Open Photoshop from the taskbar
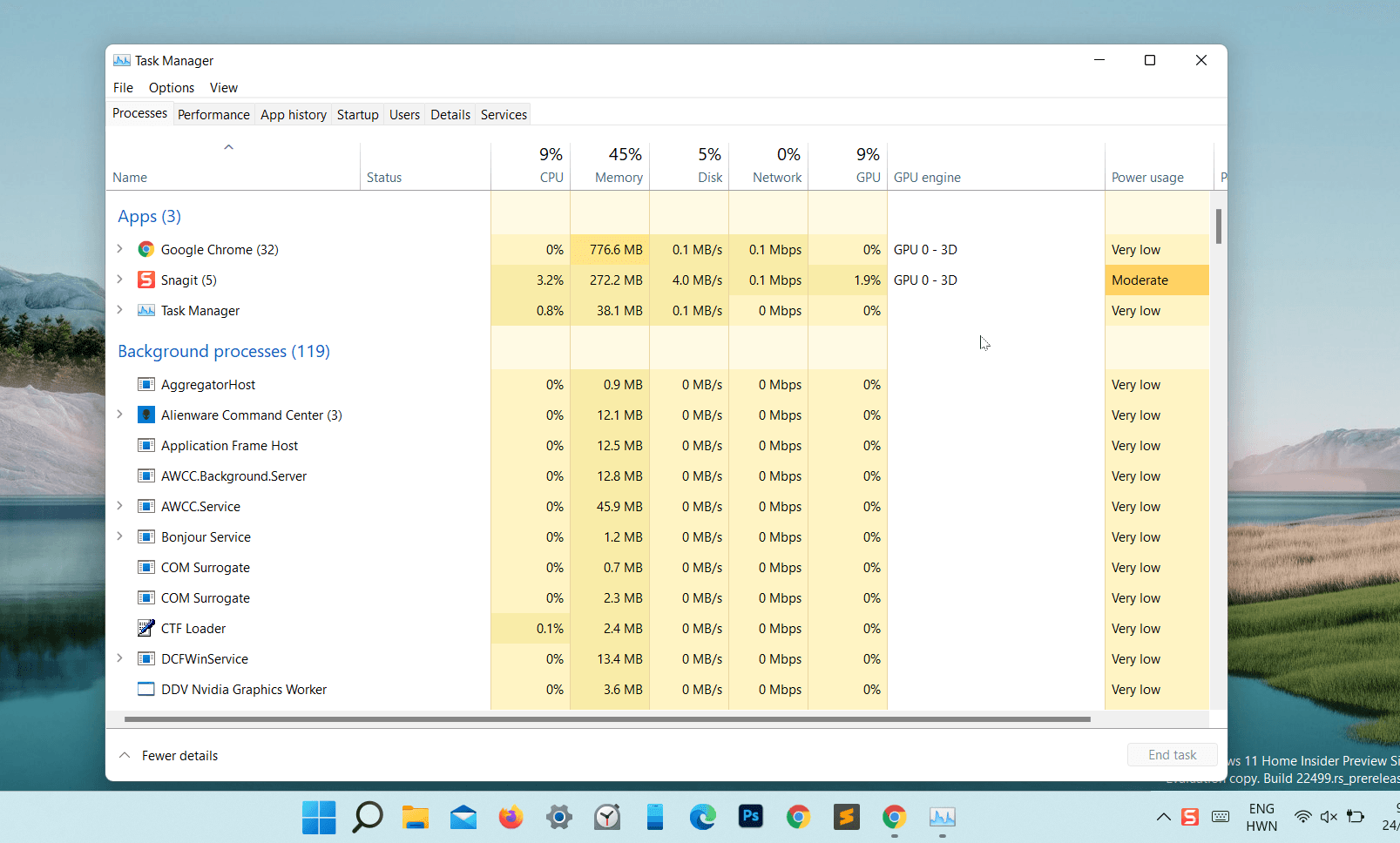 [x=750, y=817]
